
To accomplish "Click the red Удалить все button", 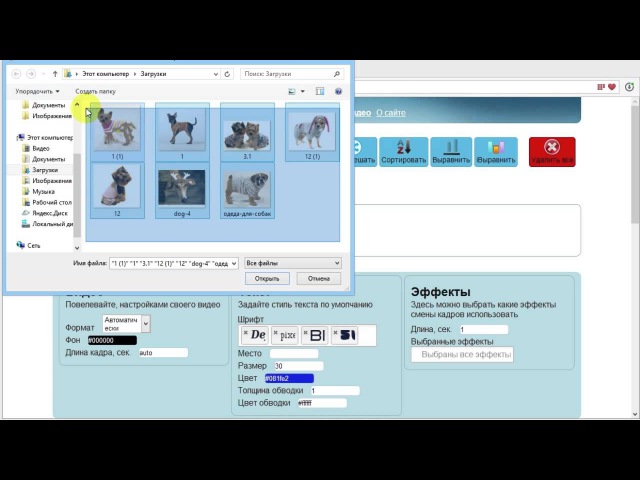I will 552,152.
